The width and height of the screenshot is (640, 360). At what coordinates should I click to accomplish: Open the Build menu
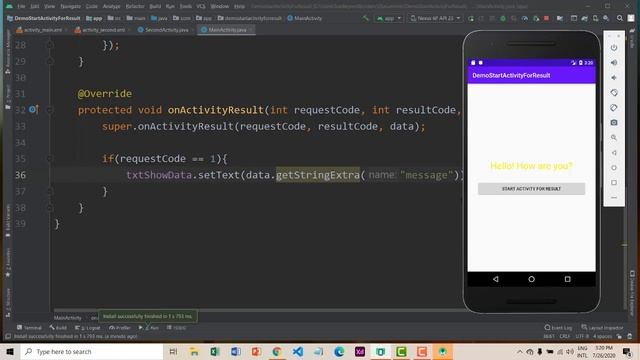coord(155,6)
